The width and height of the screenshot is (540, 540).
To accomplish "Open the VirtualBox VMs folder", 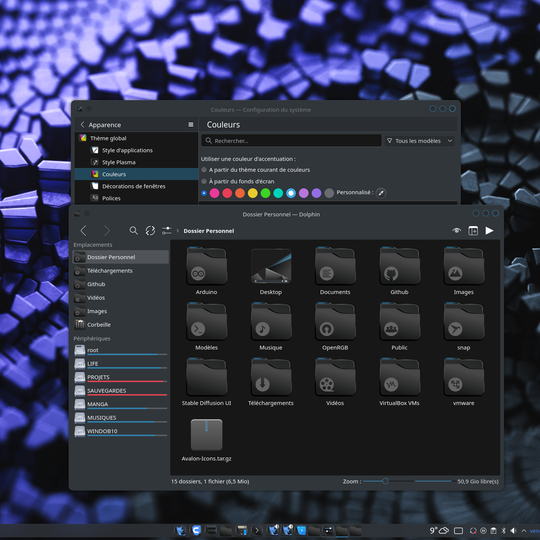I will click(x=399, y=376).
